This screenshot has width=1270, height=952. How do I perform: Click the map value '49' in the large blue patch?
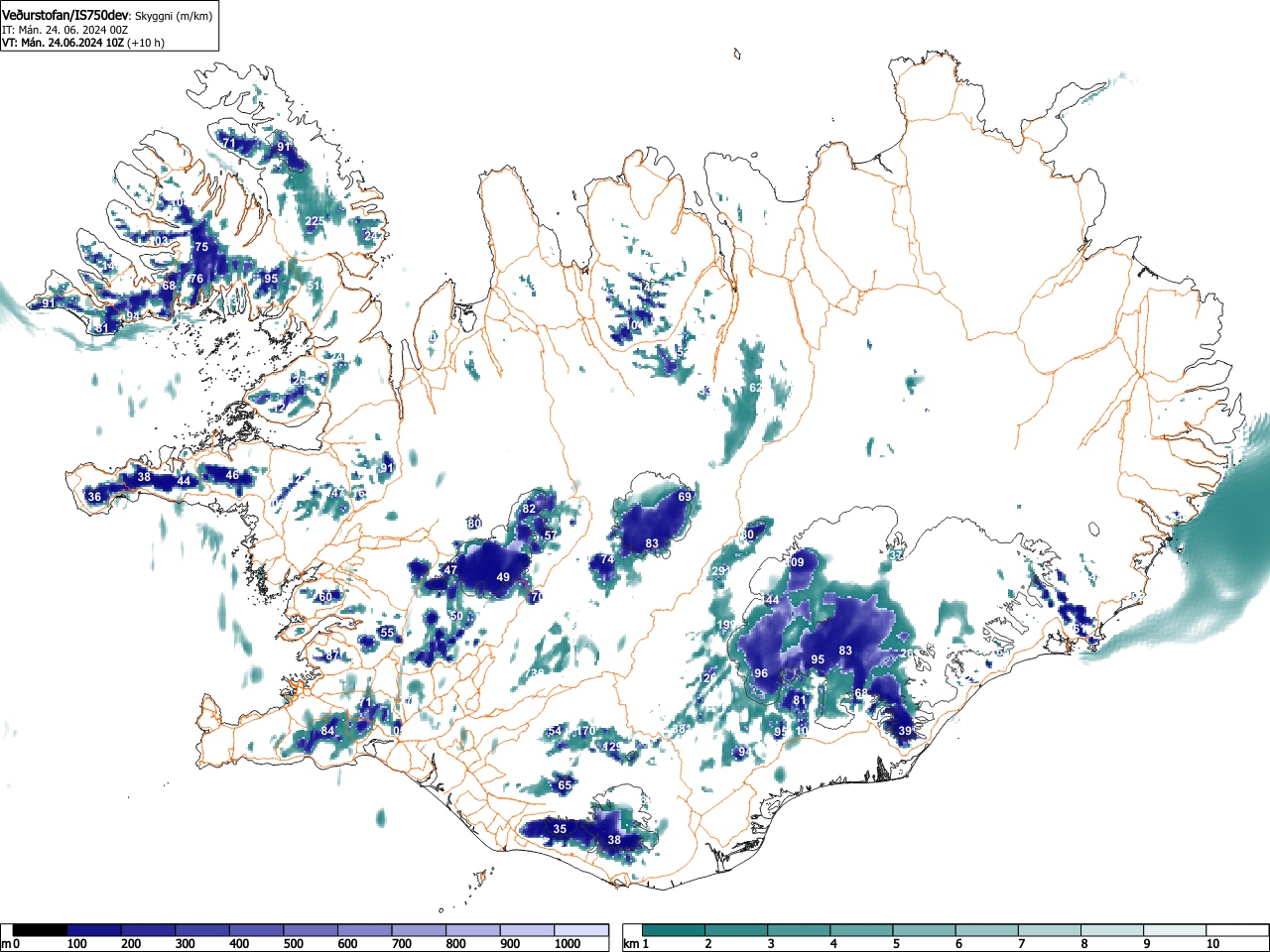pyautogui.click(x=503, y=578)
